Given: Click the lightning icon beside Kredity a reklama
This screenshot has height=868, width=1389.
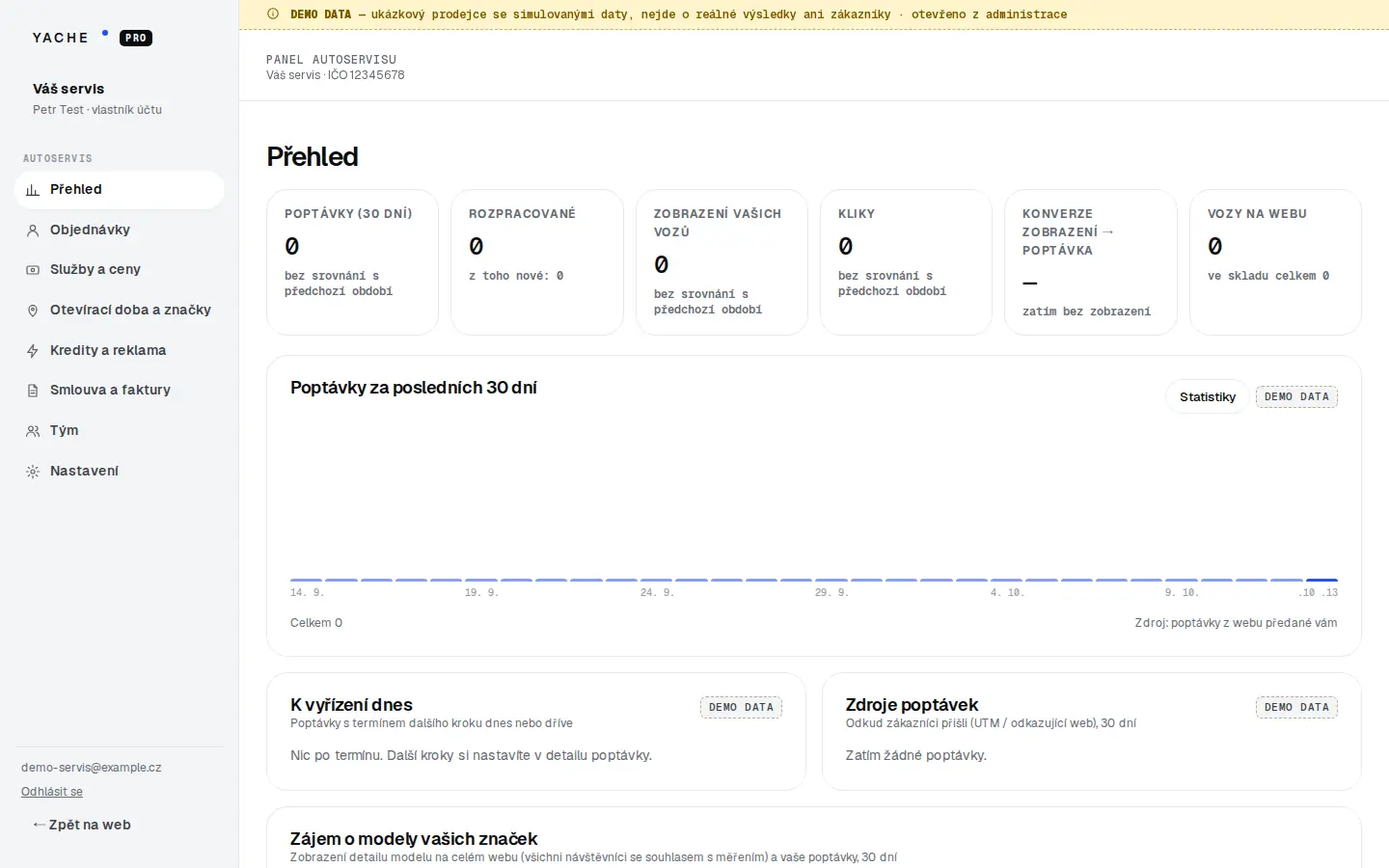Looking at the screenshot, I should click(x=33, y=351).
